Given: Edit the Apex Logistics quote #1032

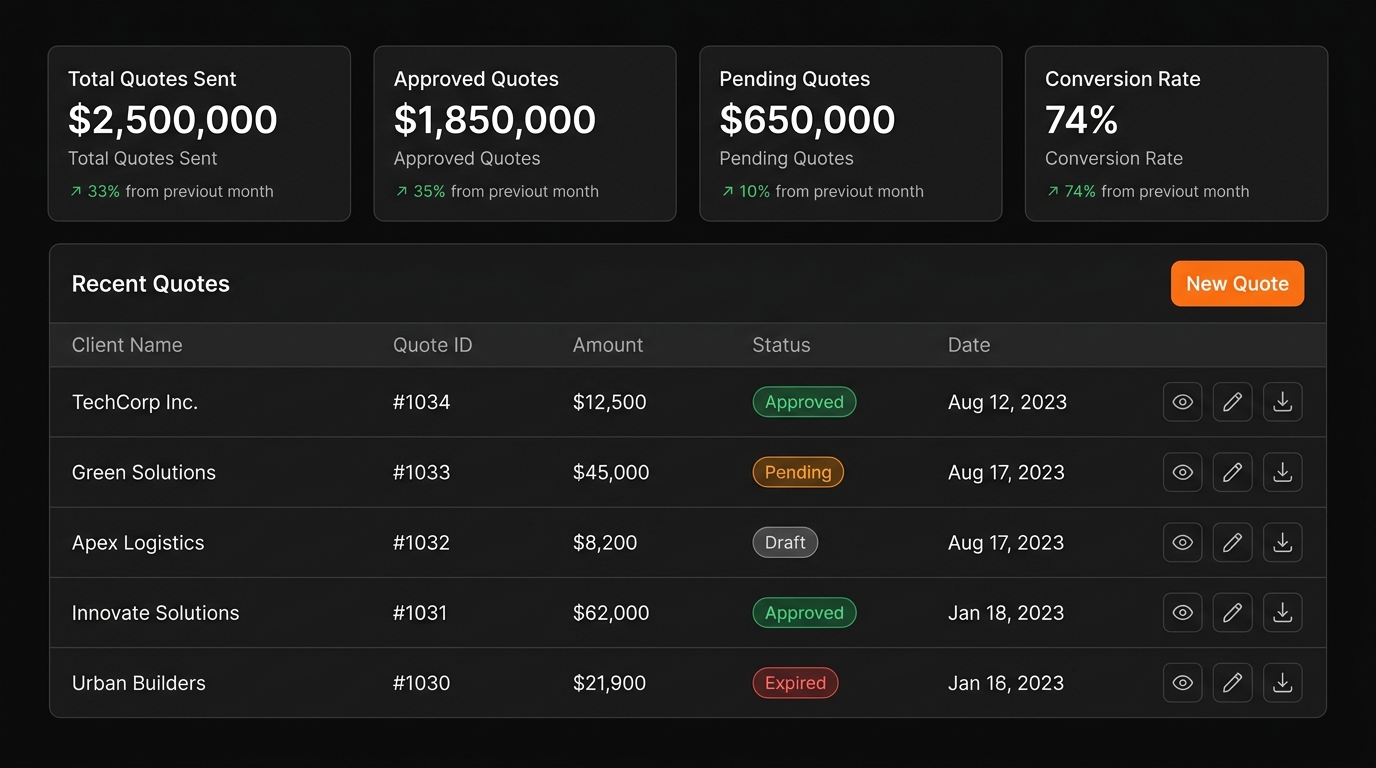Looking at the screenshot, I should [x=1232, y=542].
